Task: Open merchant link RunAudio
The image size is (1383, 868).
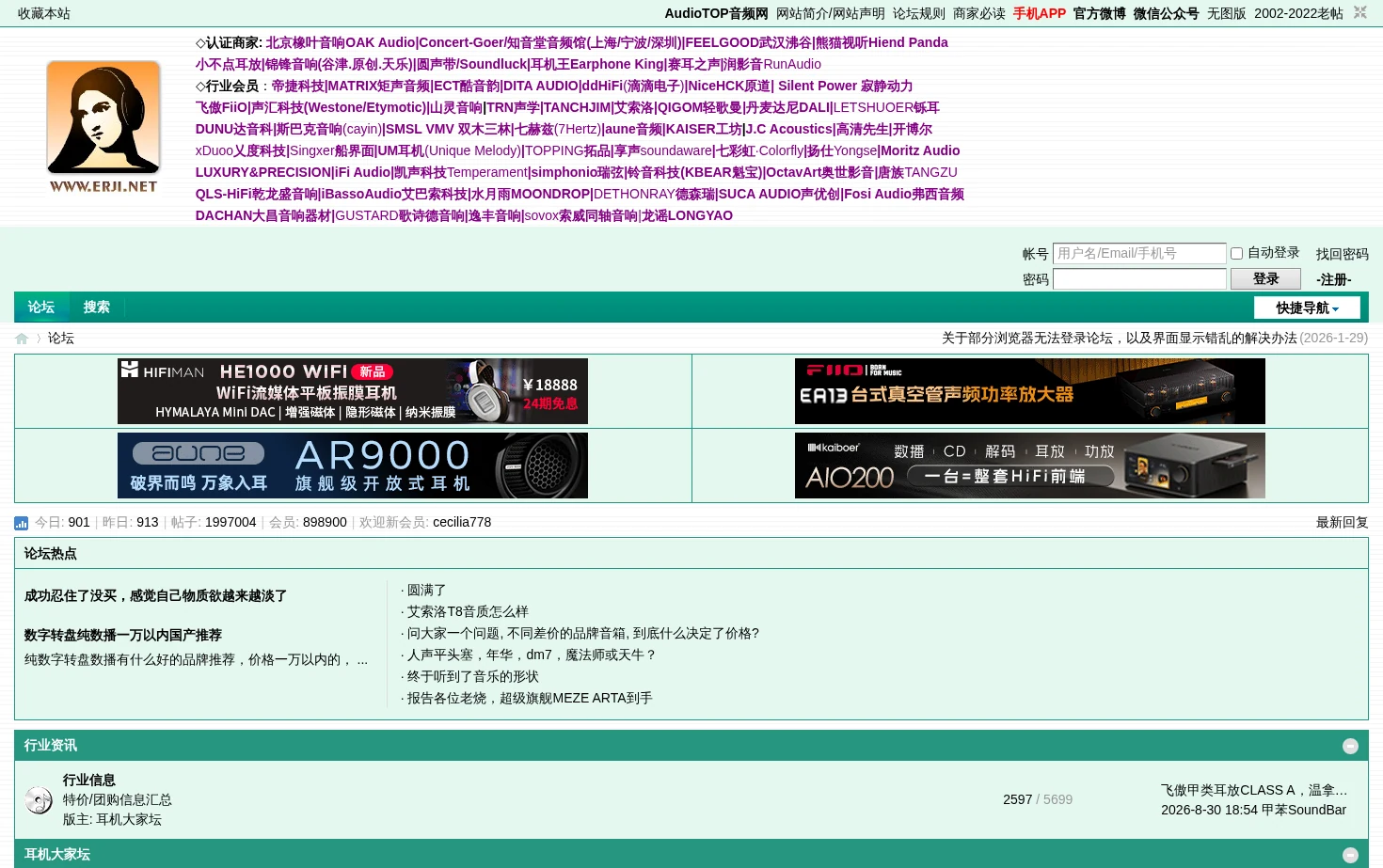Action: (x=792, y=64)
